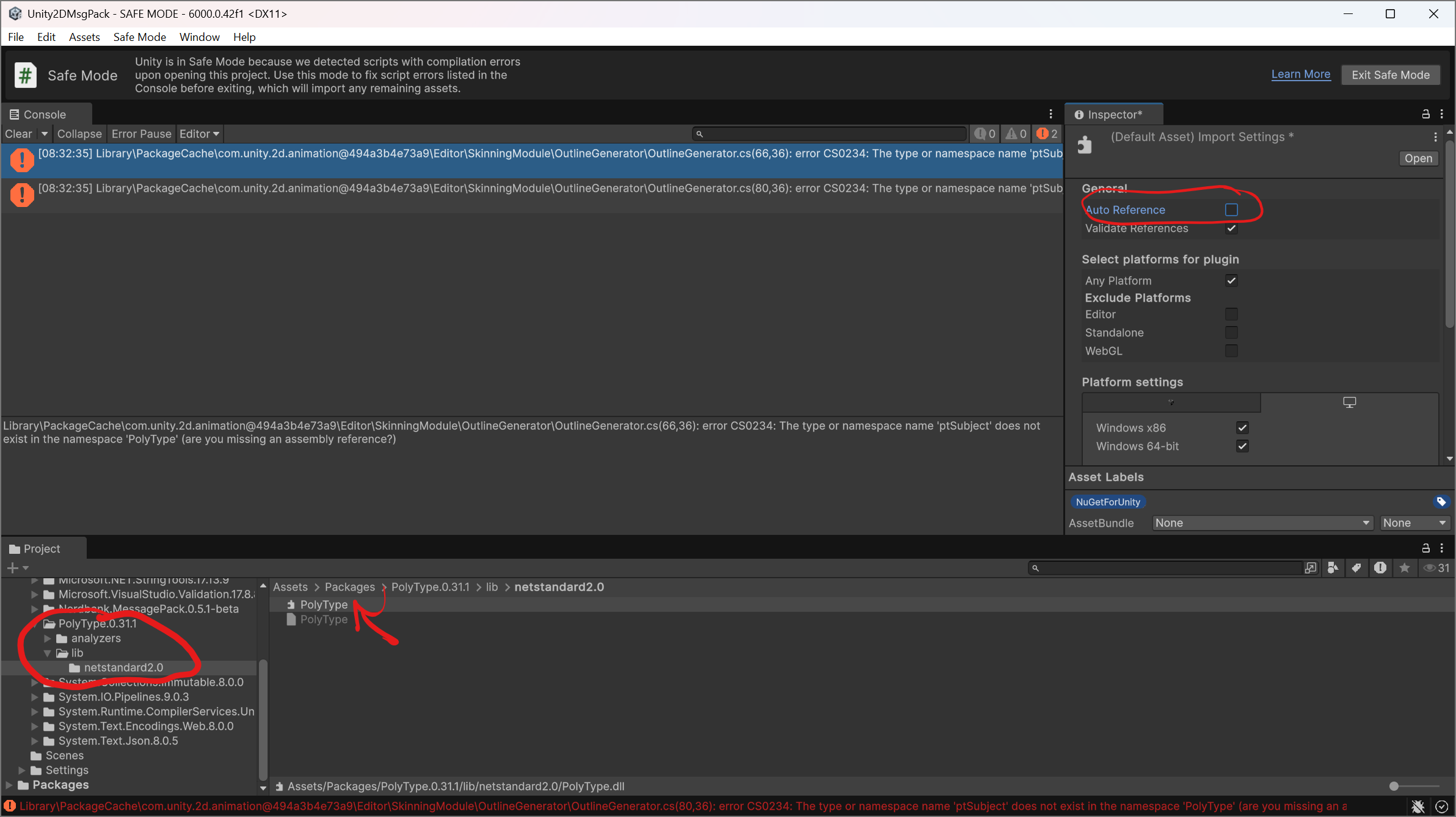Select the Standalone desktop platform tab icon
Image resolution: width=1456 pixels, height=817 pixels.
1349,402
